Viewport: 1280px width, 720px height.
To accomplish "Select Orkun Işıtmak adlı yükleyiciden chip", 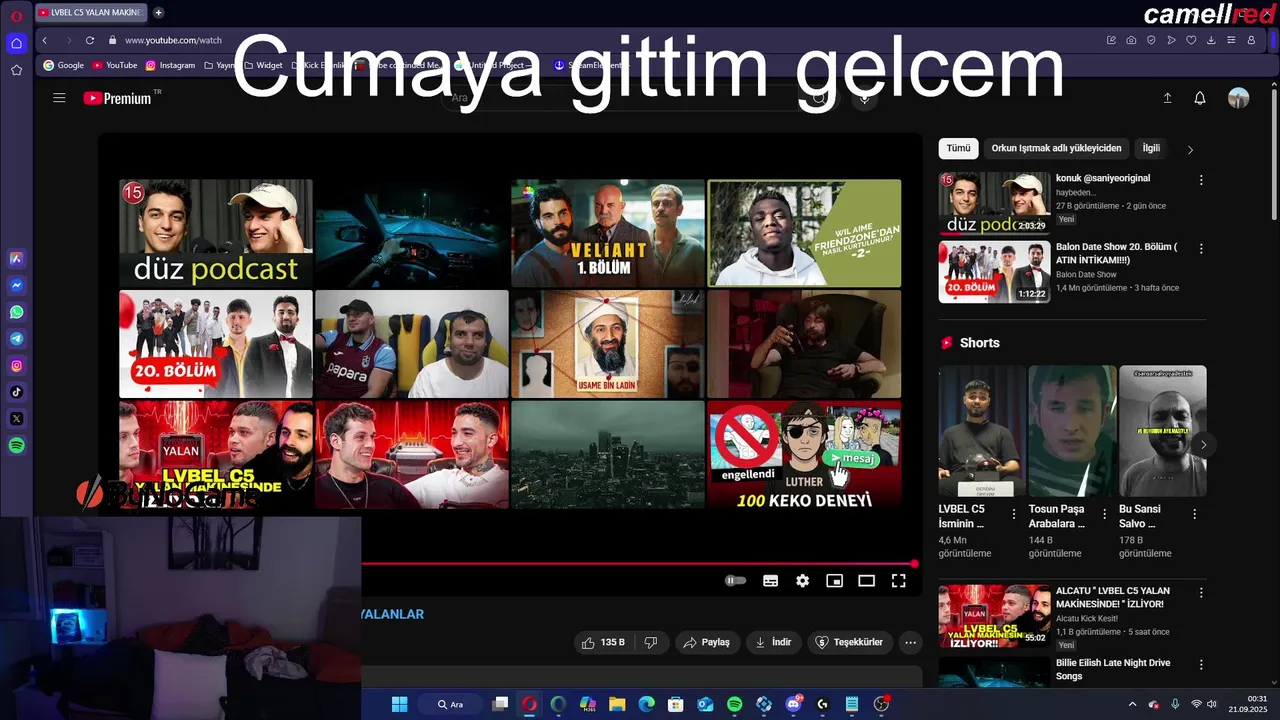I will (1056, 148).
